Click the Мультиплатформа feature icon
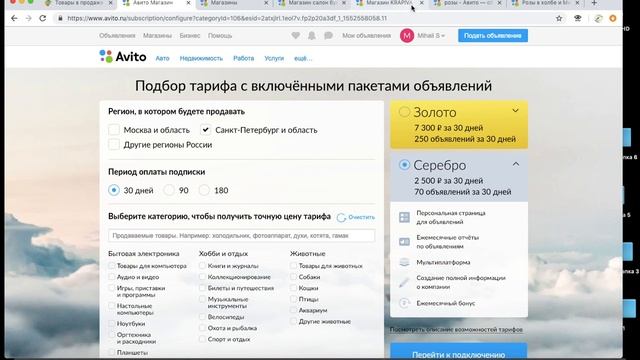 tap(404, 262)
